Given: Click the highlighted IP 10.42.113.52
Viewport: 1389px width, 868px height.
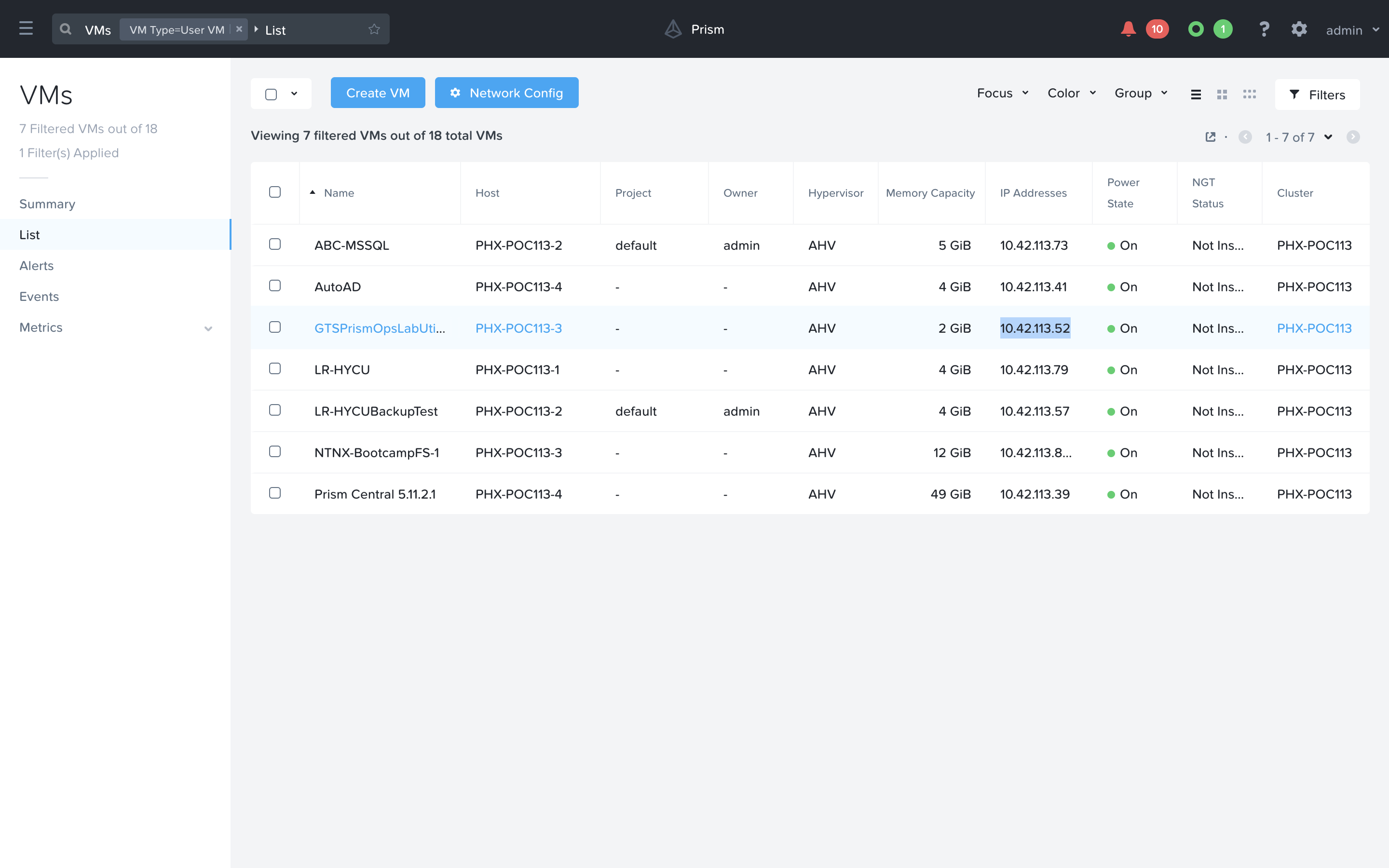Looking at the screenshot, I should pyautogui.click(x=1035, y=328).
